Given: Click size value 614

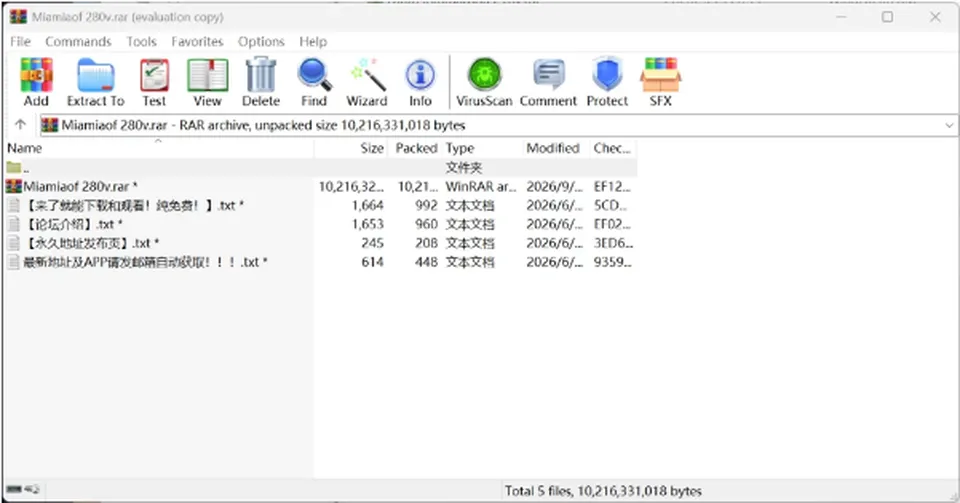Looking at the screenshot, I should tap(372, 263).
